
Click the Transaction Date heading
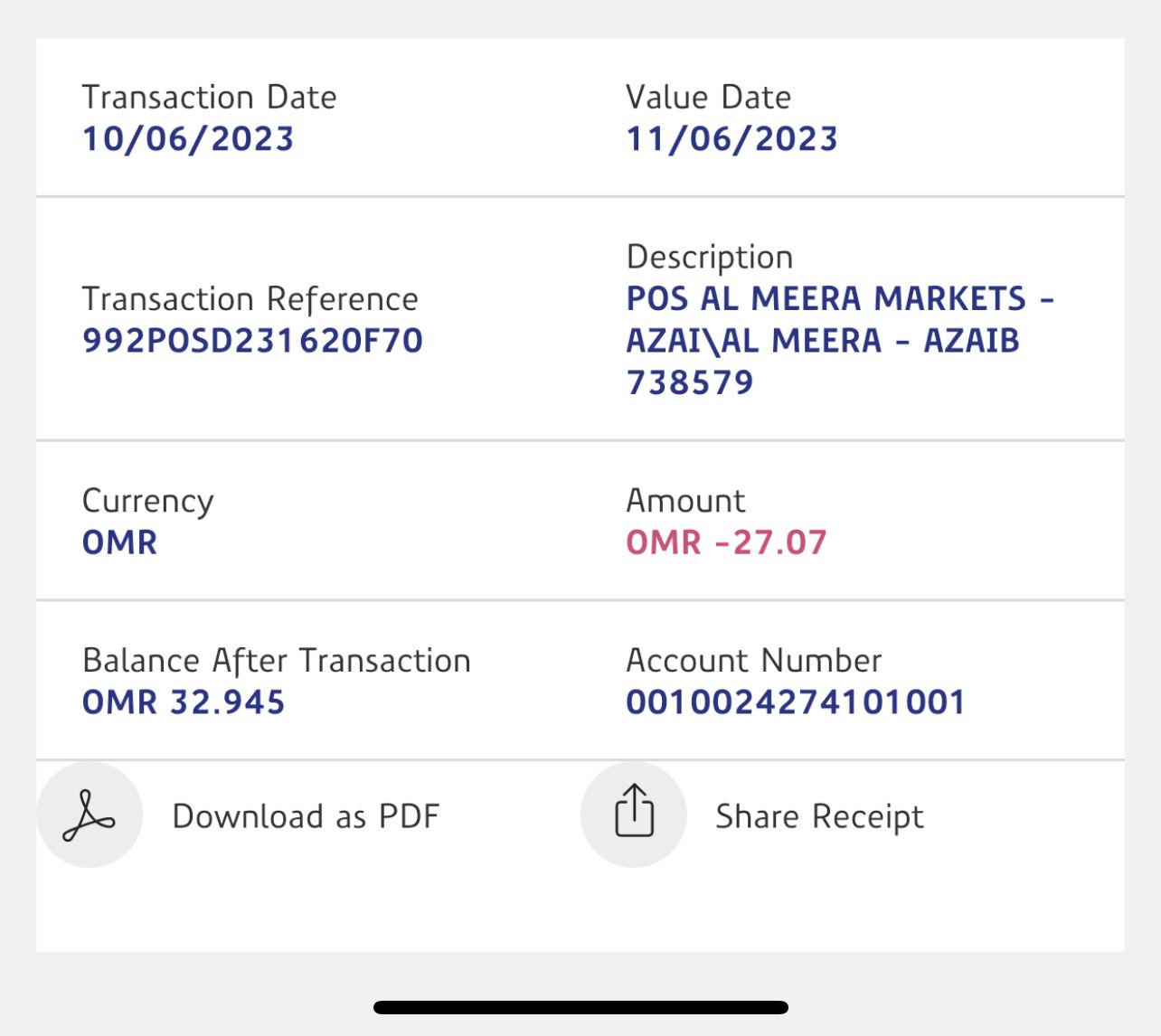click(209, 98)
